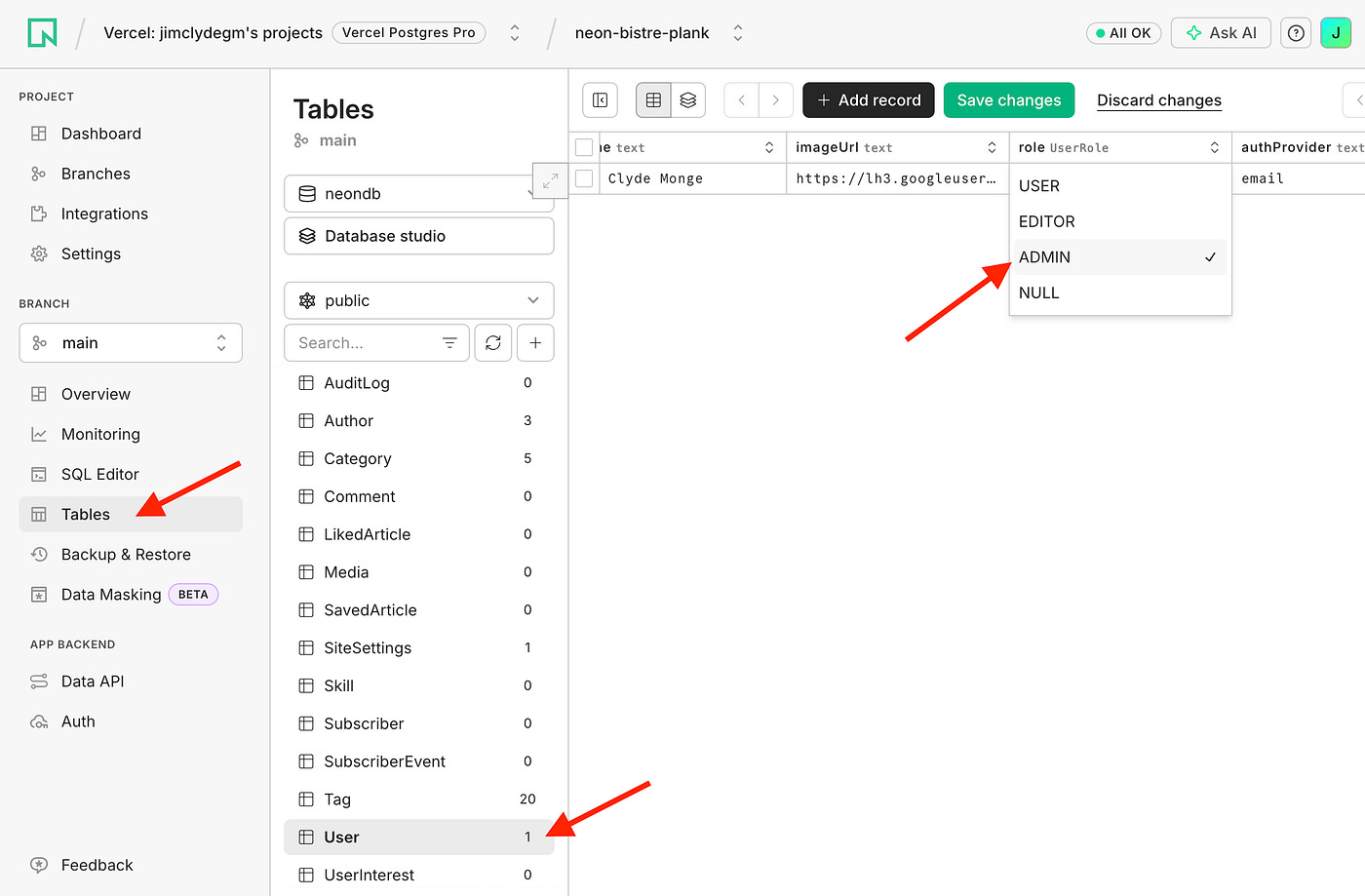Open the SubscriberEvent table
This screenshot has height=896, width=1365.
(419, 761)
